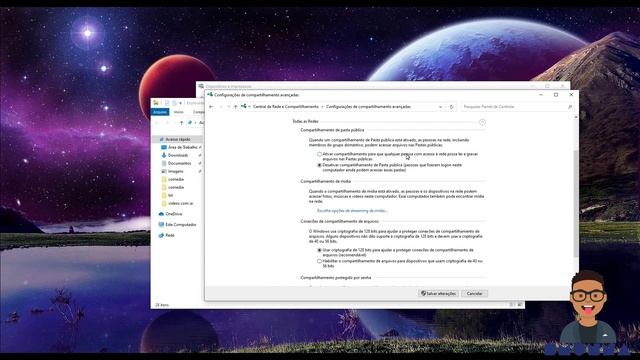The width and height of the screenshot is (640, 360).
Task: Select Ativar compartilhamento de Pasta pública option
Action: [x=319, y=154]
